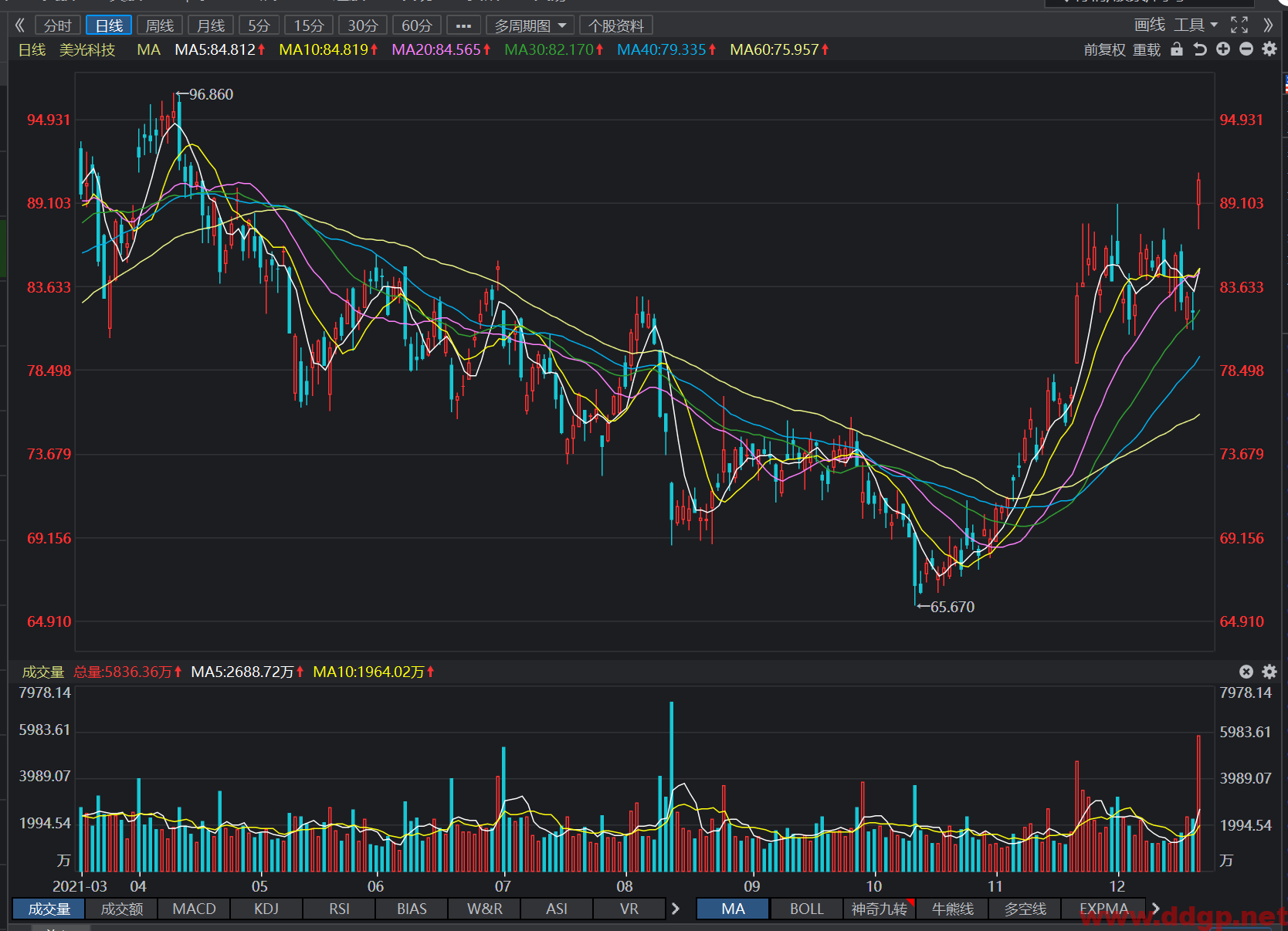Zoom out chart with minus icon
Image resolution: width=1288 pixels, height=931 pixels.
(x=1246, y=49)
